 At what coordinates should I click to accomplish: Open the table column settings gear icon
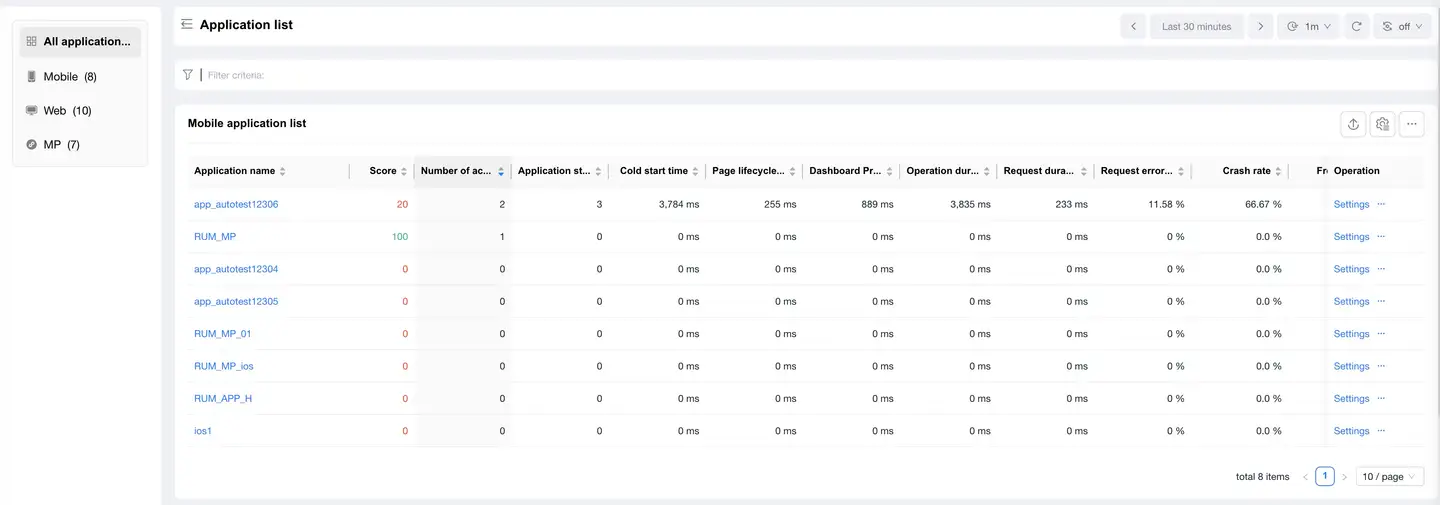(x=1382, y=124)
